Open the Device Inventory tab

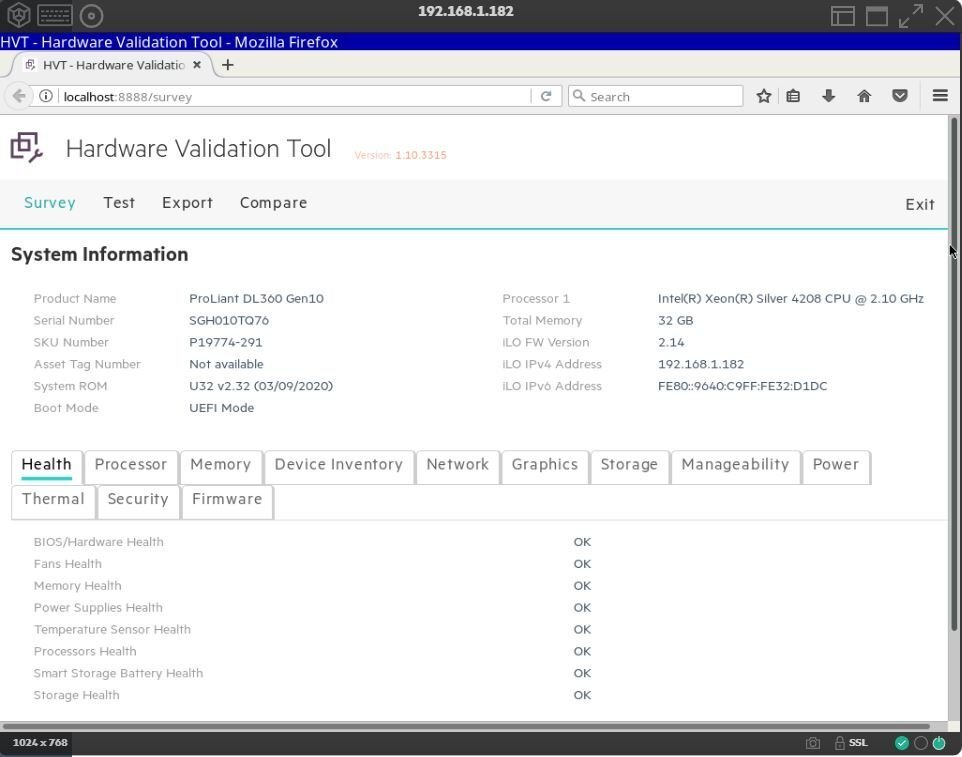pos(338,465)
